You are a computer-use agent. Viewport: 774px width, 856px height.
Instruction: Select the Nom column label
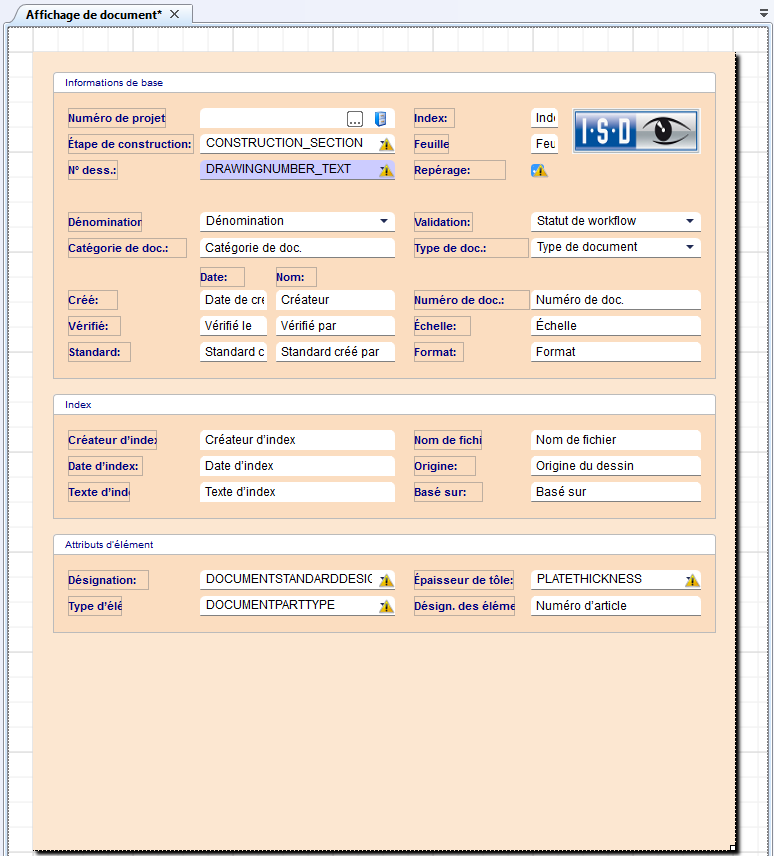[296, 277]
